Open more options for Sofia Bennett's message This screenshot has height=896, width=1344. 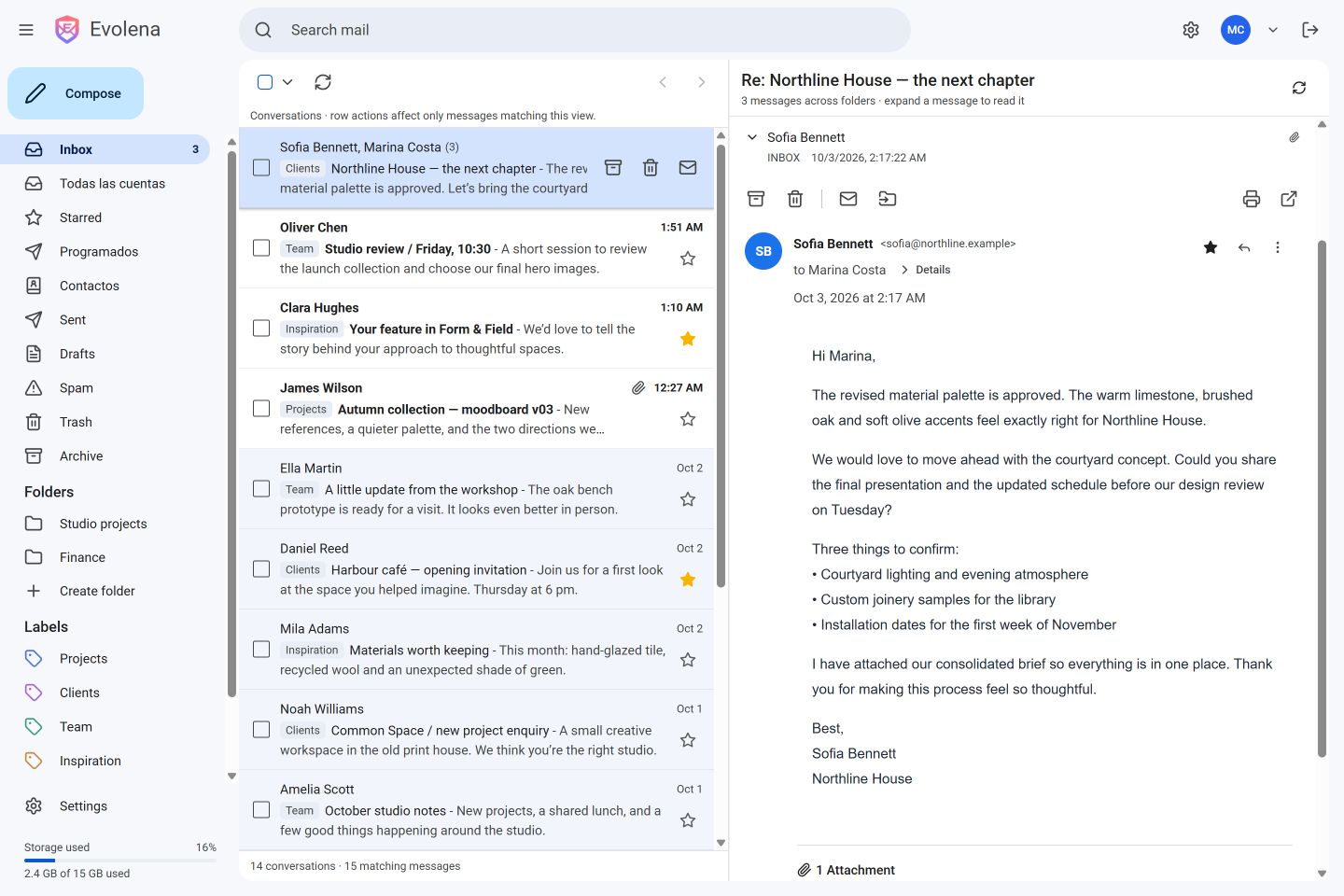click(x=1278, y=247)
